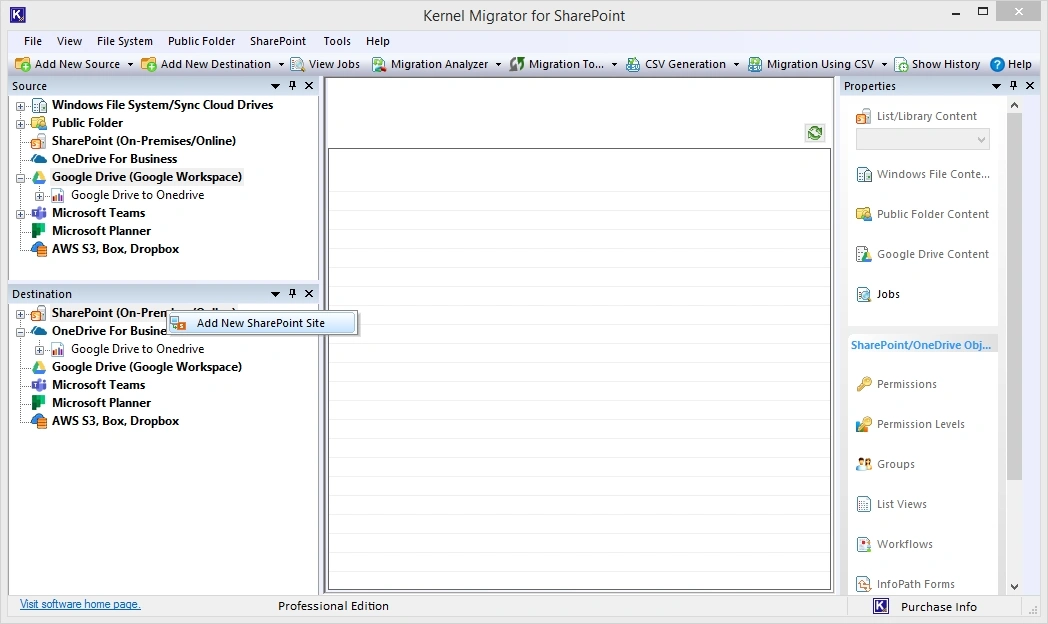
Task: Click the Properties panel scroll-down arrow
Action: coord(1015,587)
